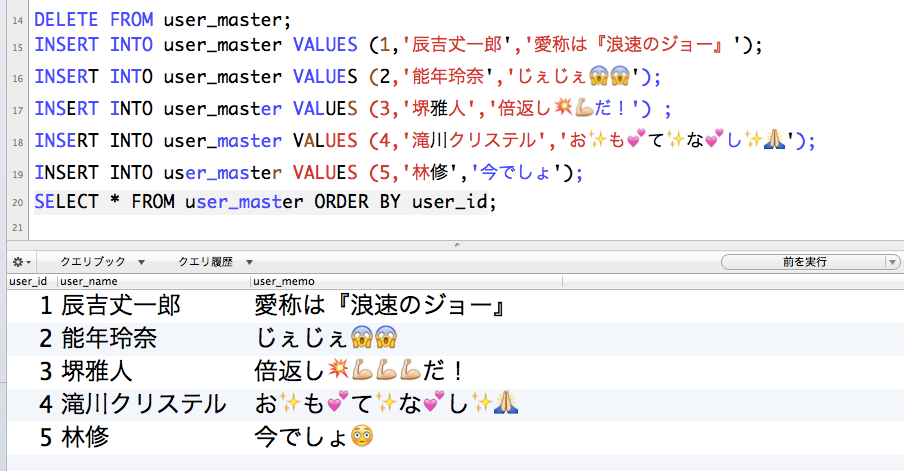Click the 前を実行 button
The width and height of the screenshot is (904, 471).
coord(803,262)
